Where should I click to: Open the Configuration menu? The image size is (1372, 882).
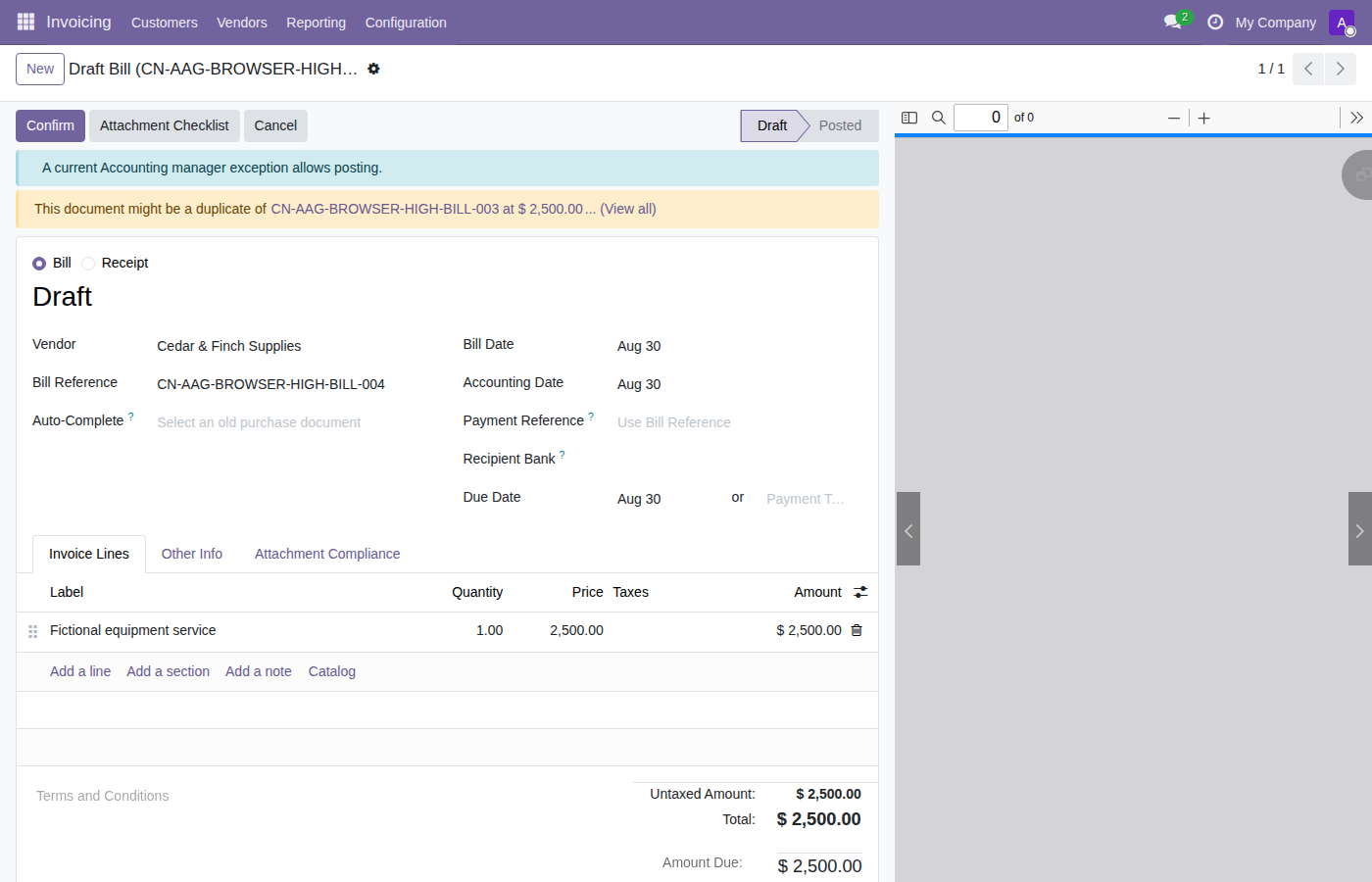coord(406,23)
